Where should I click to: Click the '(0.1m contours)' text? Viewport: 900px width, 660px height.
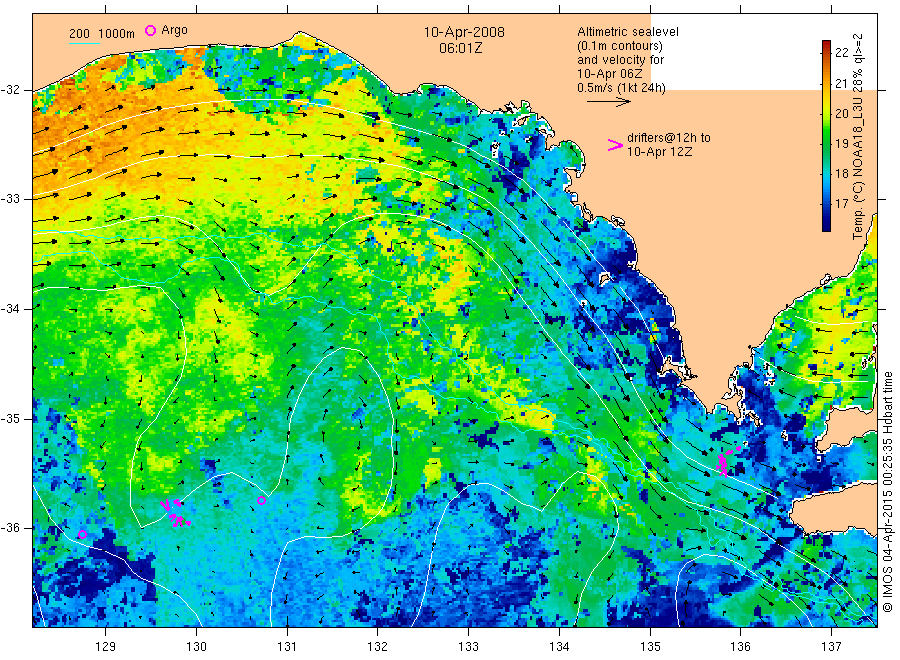pos(619,46)
